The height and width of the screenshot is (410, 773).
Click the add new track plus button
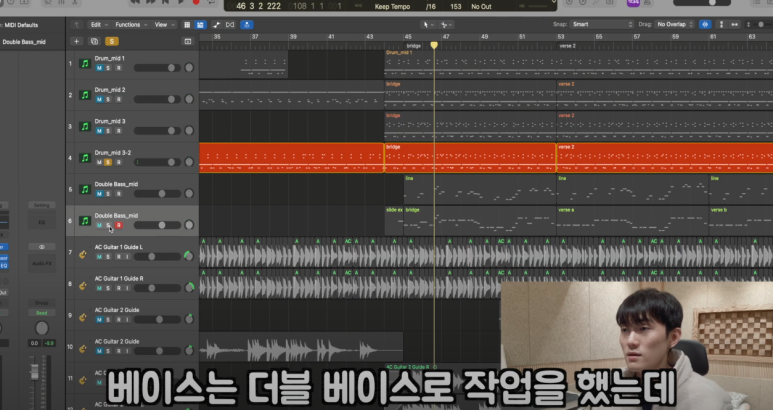tap(77, 41)
